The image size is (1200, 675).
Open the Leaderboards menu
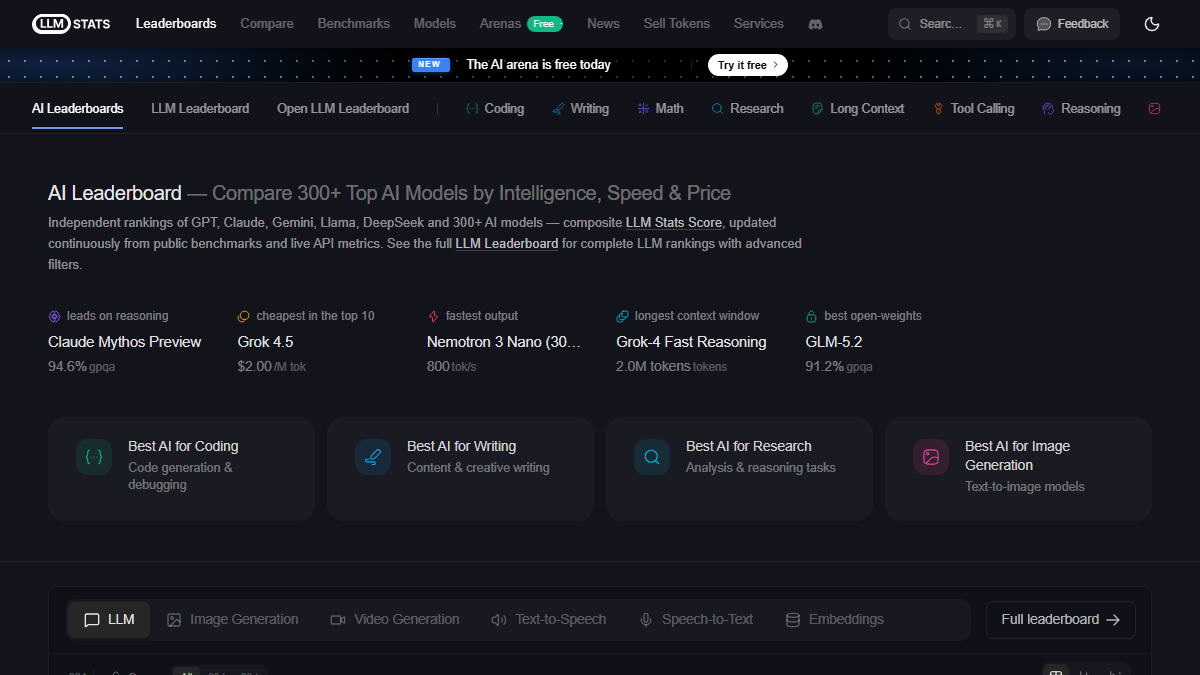(x=176, y=23)
